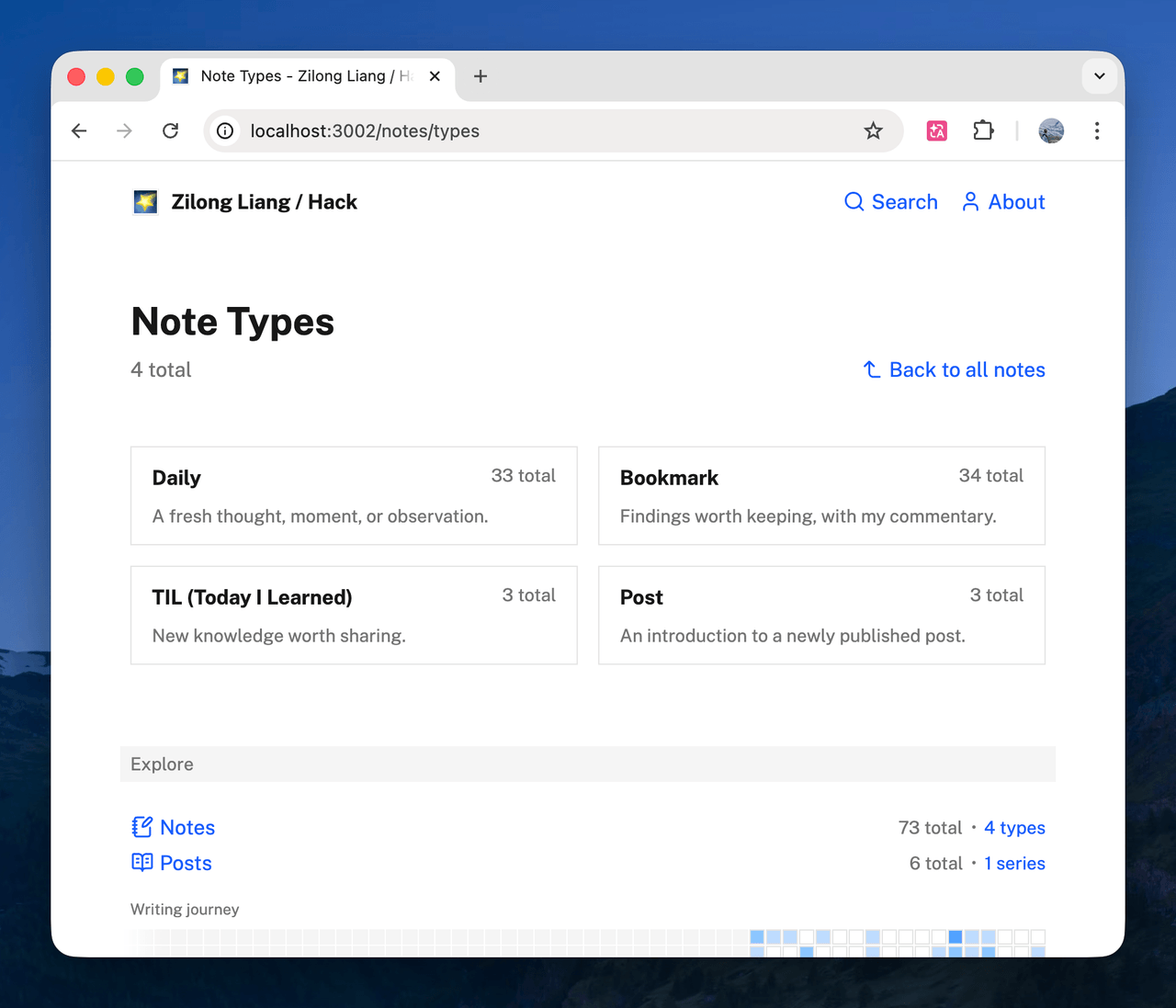Viewport: 1176px width, 1008px height.
Task: Click the Note Types page heading
Action: tap(232, 322)
